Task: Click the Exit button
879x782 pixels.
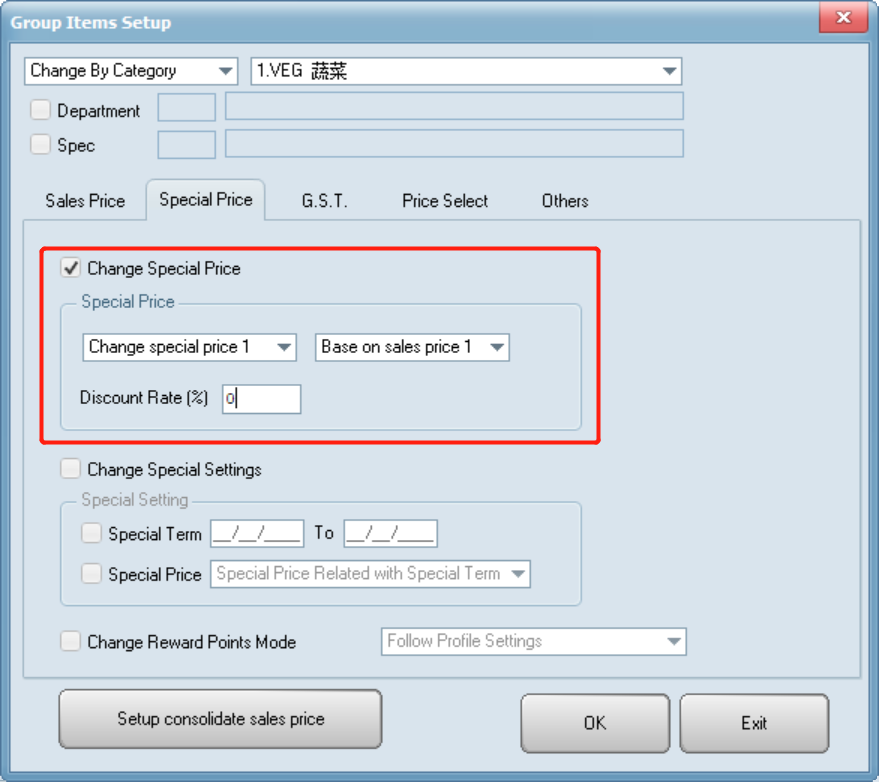Action: click(754, 723)
